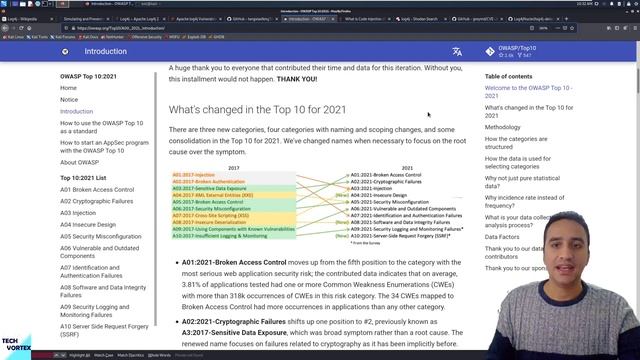Screen dimensions: 640x360
Task: Switch to the log4j - Shodan Search tab
Action: 420,19
